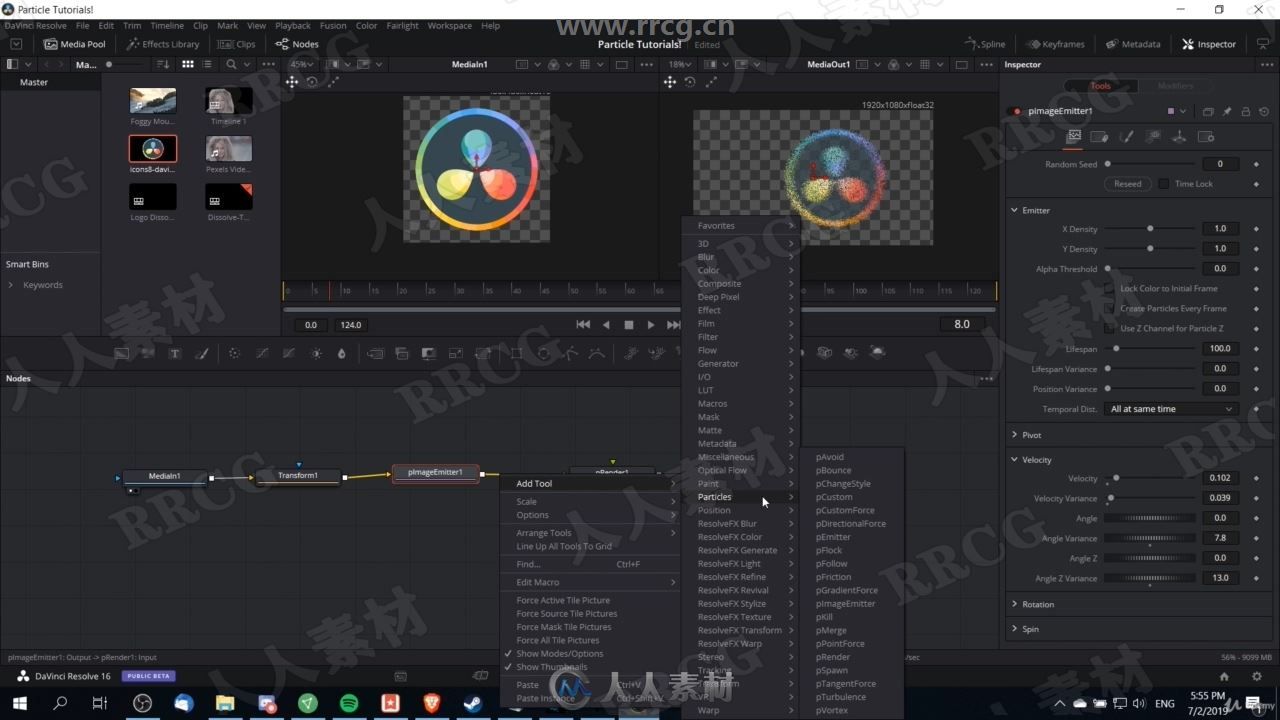Expand the Spin section
Screen dimensions: 1280x720
click(x=1015, y=629)
